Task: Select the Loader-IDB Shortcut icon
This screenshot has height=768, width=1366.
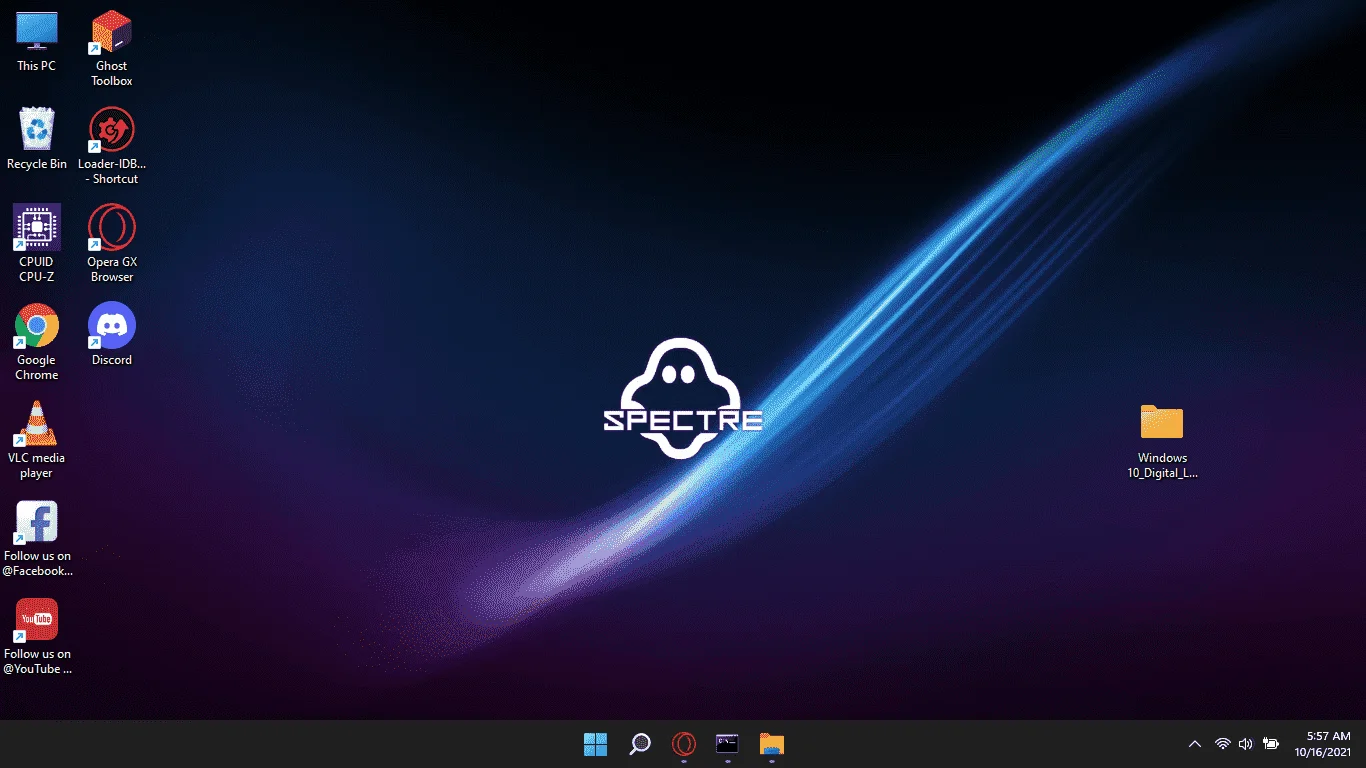Action: point(112,147)
